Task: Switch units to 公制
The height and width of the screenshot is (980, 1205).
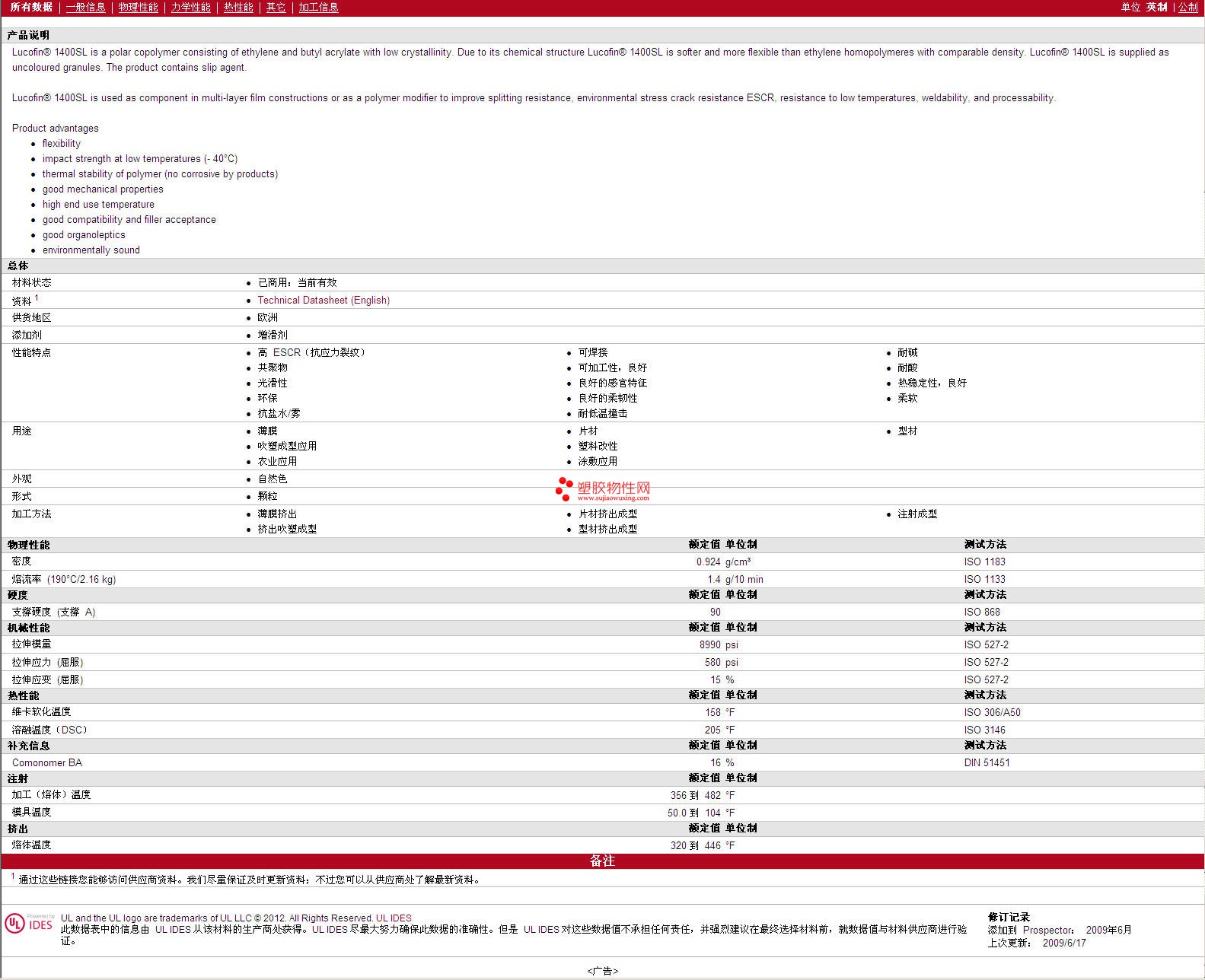Action: (1188, 7)
